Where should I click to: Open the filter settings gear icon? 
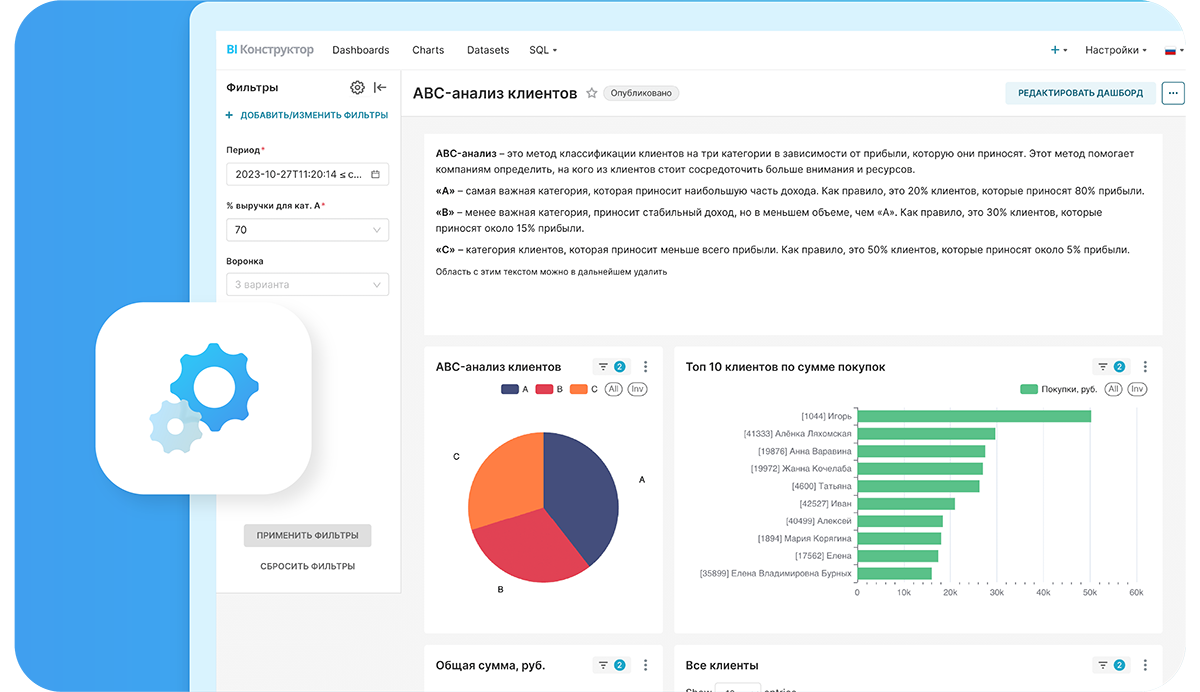point(357,88)
